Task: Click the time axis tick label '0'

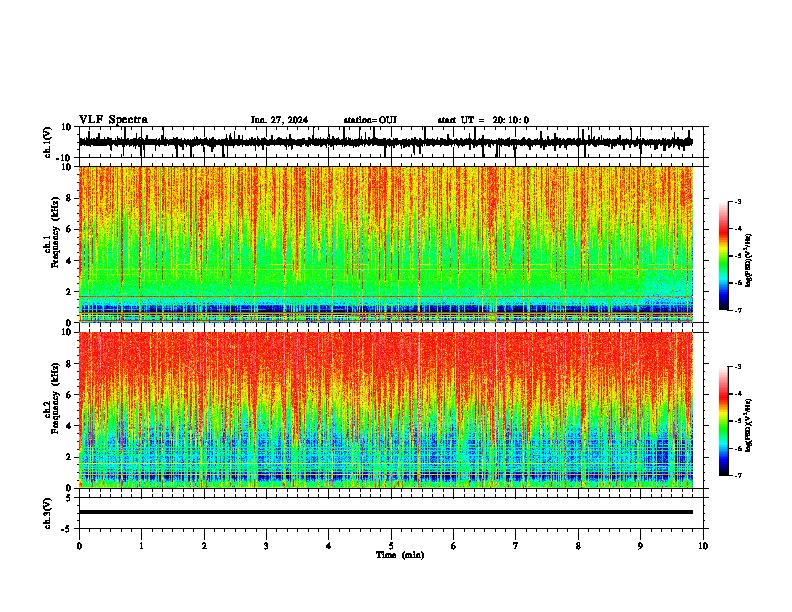Action: click(x=79, y=546)
